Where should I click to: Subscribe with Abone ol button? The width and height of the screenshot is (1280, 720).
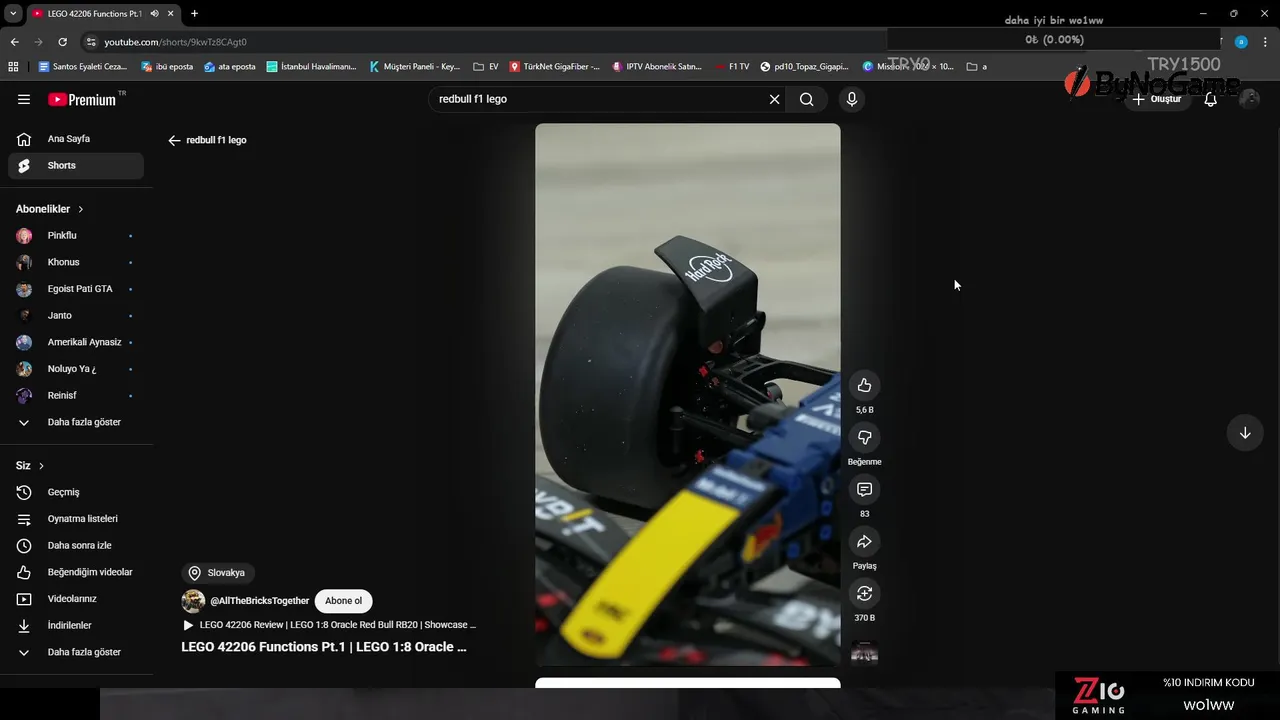pyautogui.click(x=343, y=601)
